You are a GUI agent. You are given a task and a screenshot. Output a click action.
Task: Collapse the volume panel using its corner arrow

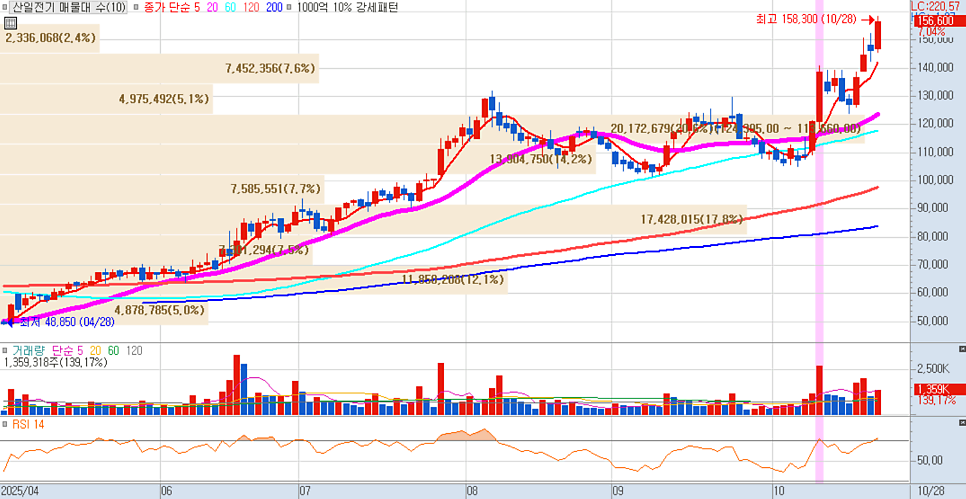(x=962, y=348)
